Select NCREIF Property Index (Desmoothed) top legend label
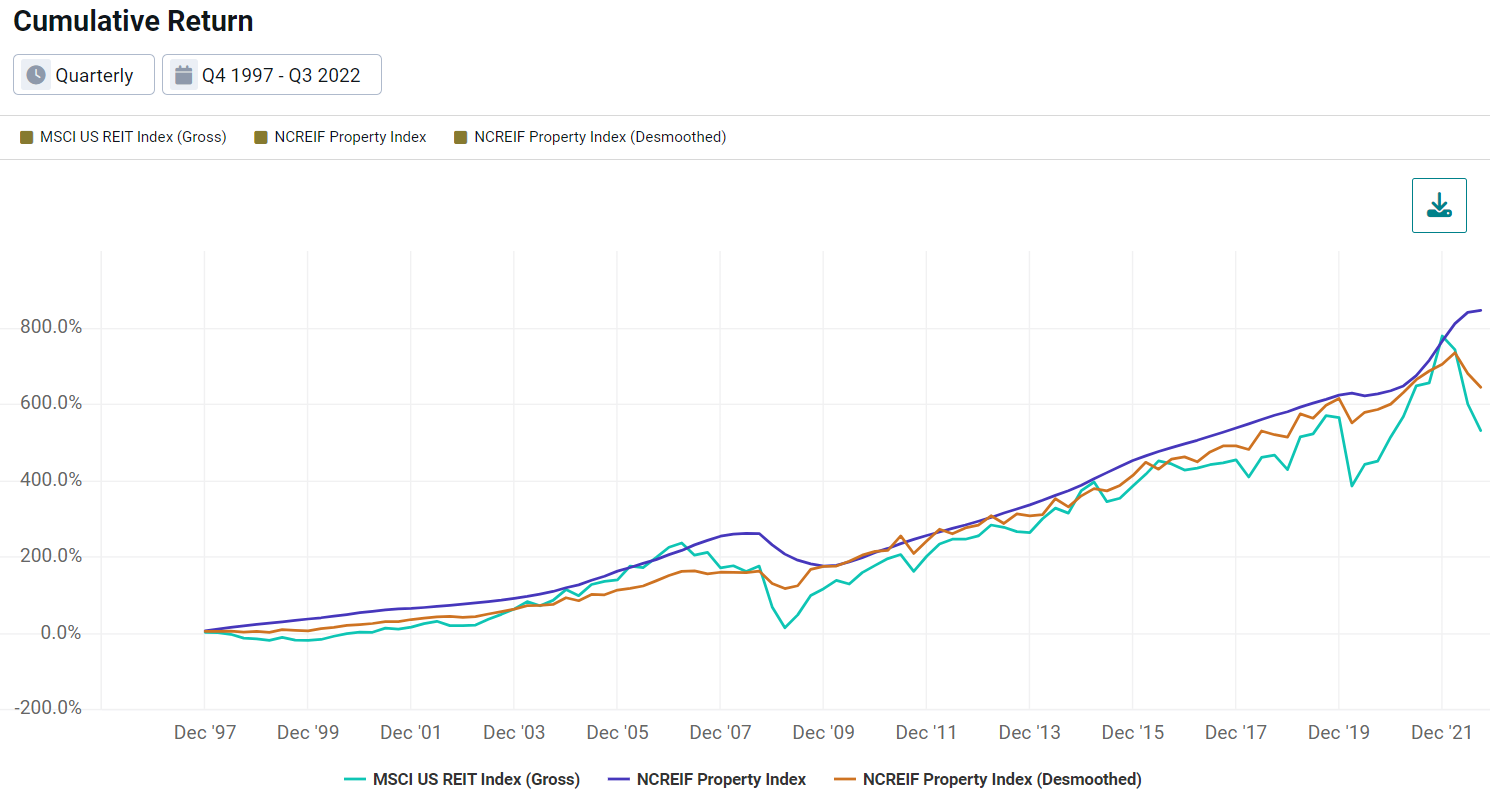 click(600, 137)
